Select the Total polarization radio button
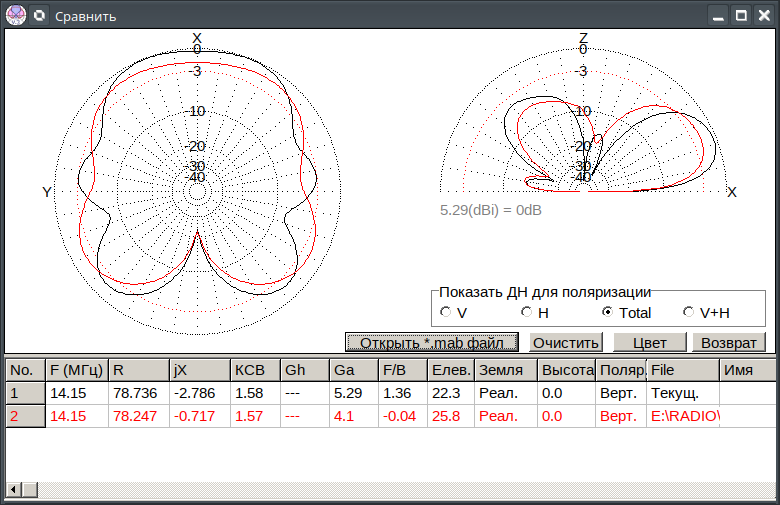 pos(607,312)
